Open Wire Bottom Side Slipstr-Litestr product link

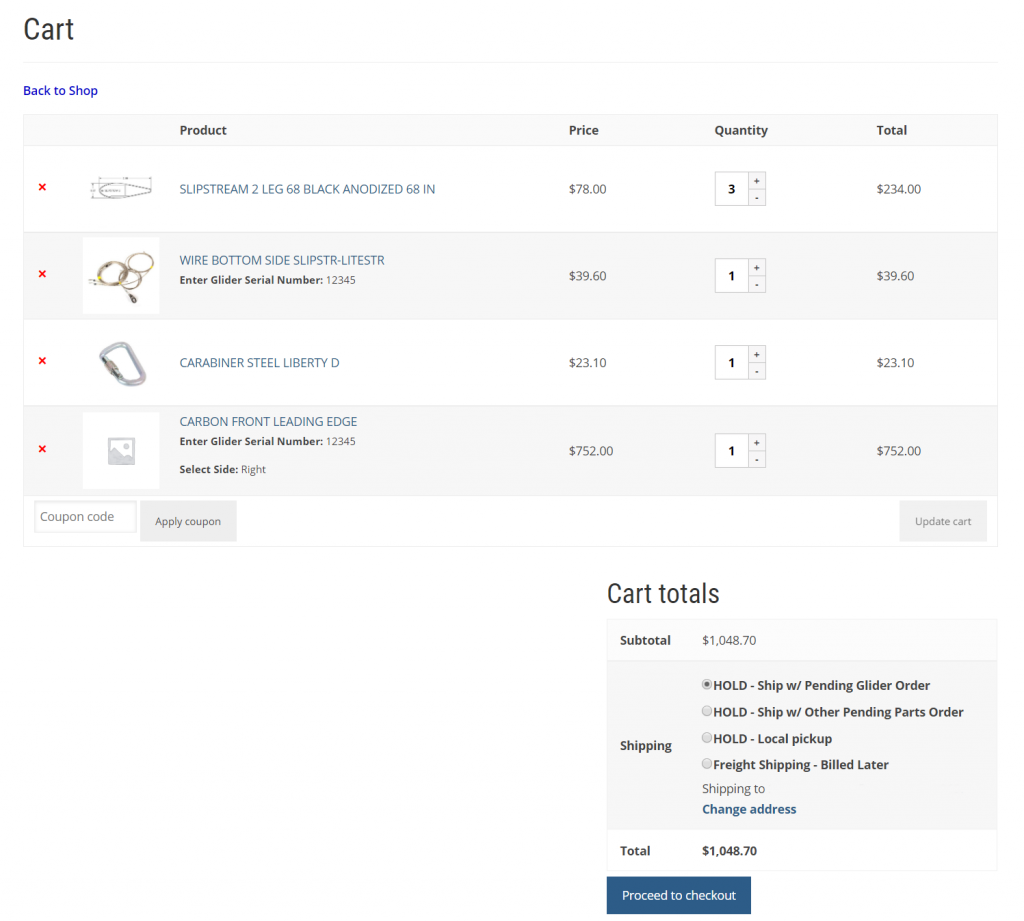coord(281,260)
